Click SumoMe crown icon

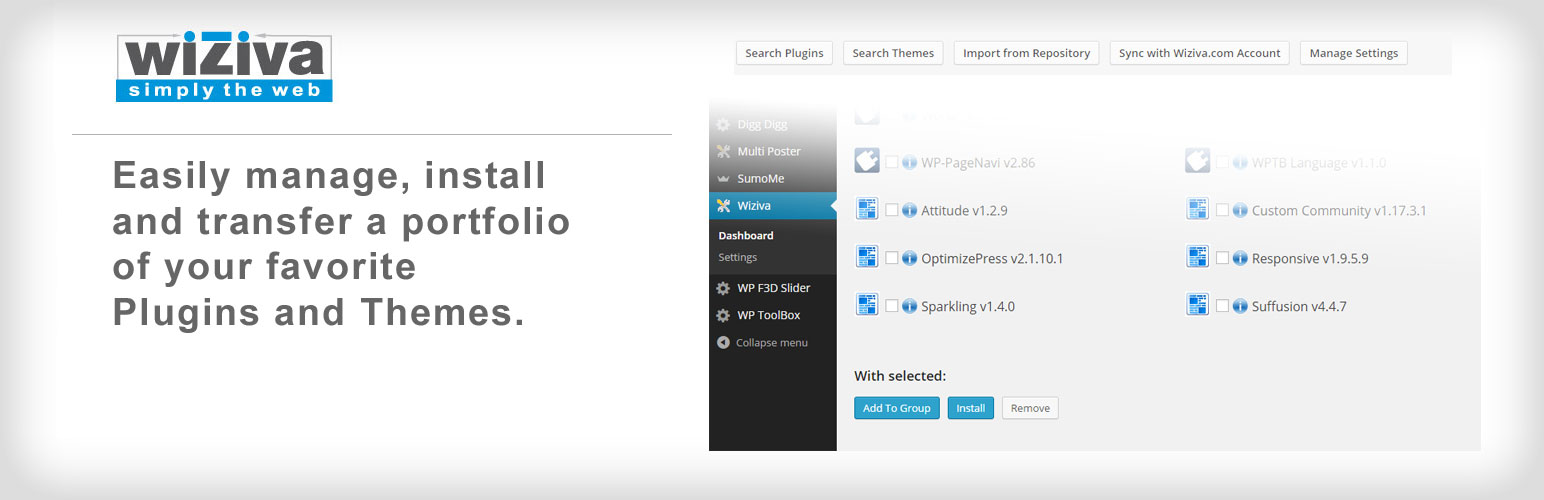(x=723, y=179)
